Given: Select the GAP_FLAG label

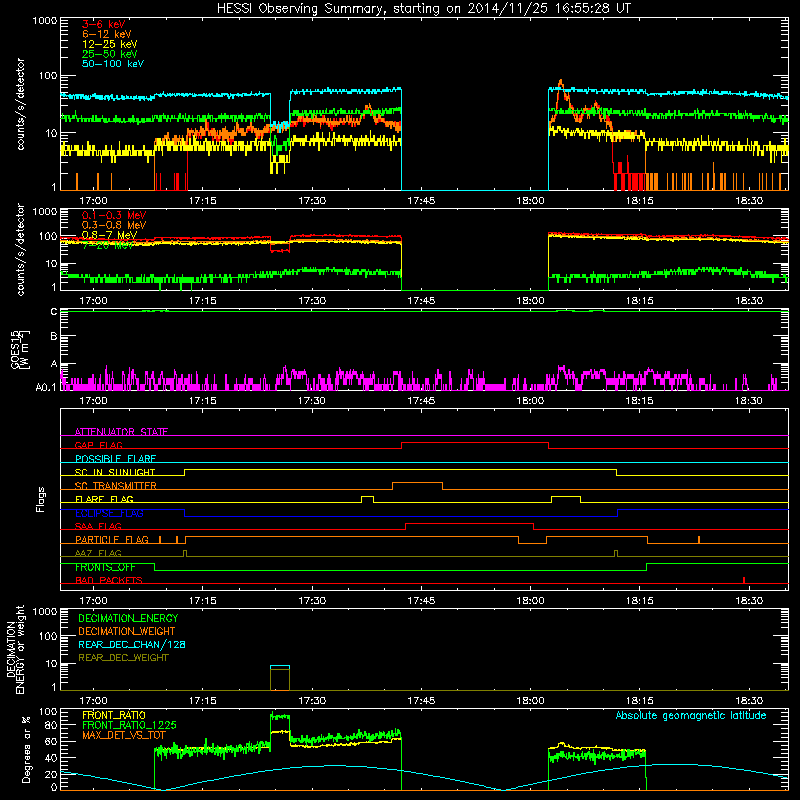Looking at the screenshot, I should pos(98,445).
